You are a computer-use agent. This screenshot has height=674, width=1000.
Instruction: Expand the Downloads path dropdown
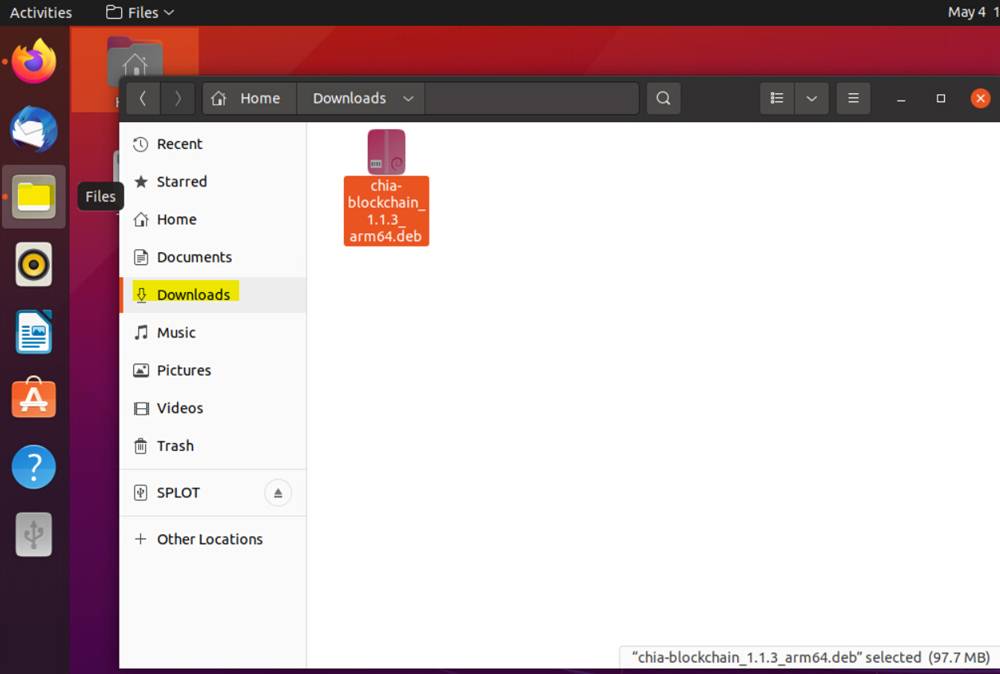(x=408, y=98)
